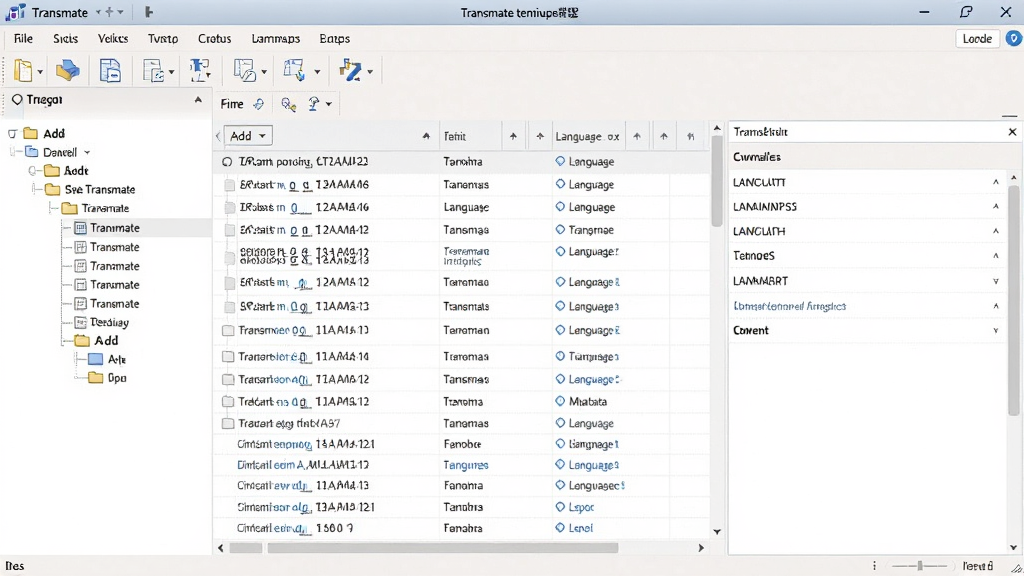Click the three-dot icon in status bar
The height and width of the screenshot is (576, 1024).
pos(874,566)
